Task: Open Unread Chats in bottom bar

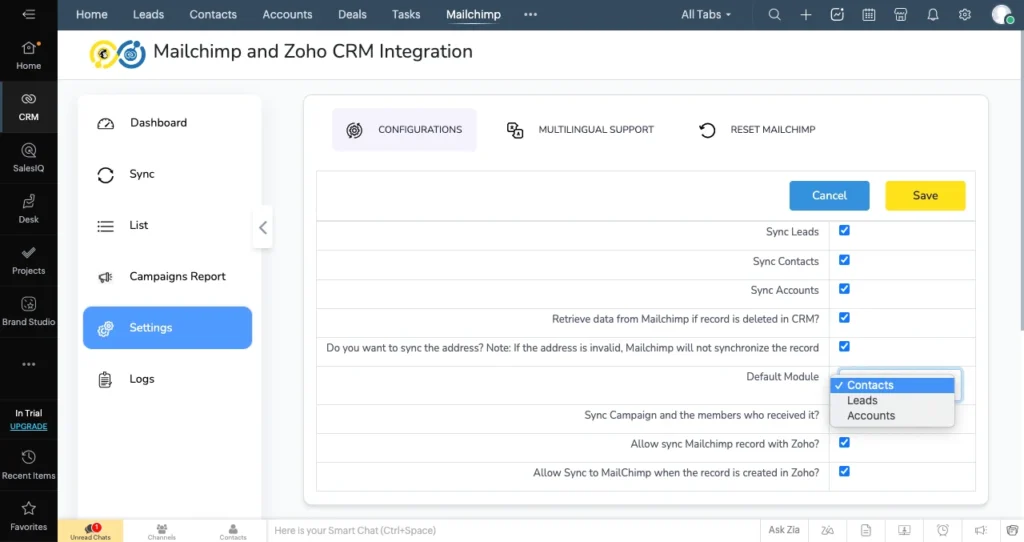Action: point(90,531)
